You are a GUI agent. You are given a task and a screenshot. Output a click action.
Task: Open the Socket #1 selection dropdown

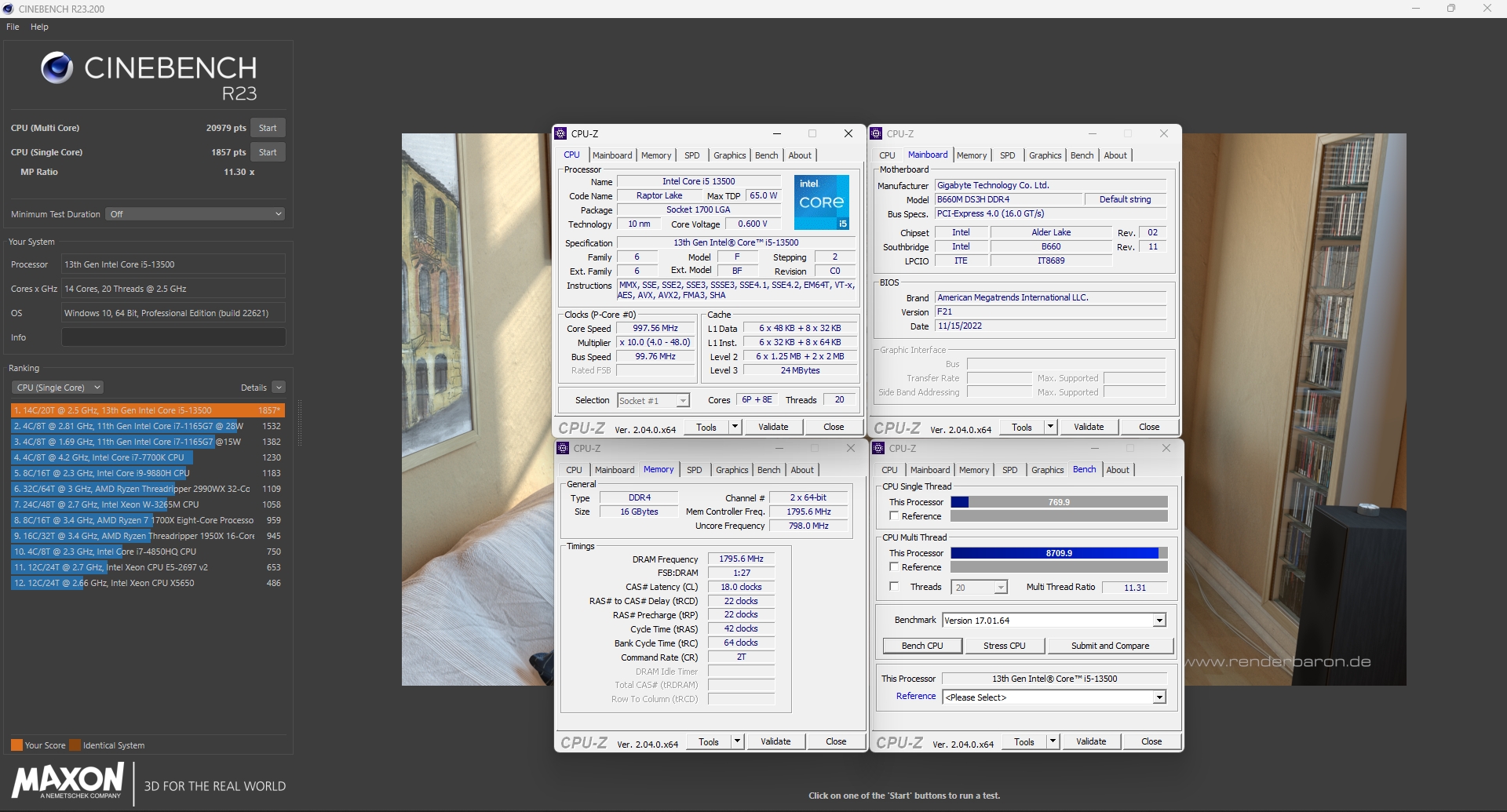point(683,401)
